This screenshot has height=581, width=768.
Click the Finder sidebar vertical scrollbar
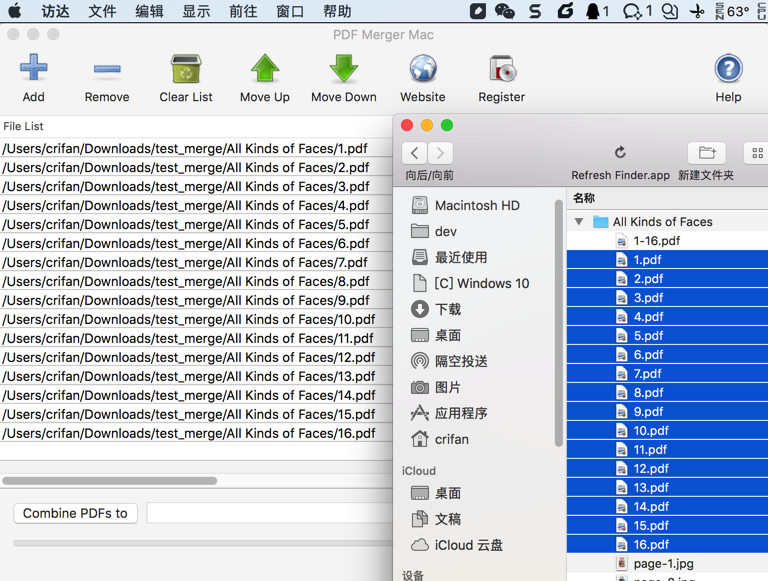tap(558, 323)
